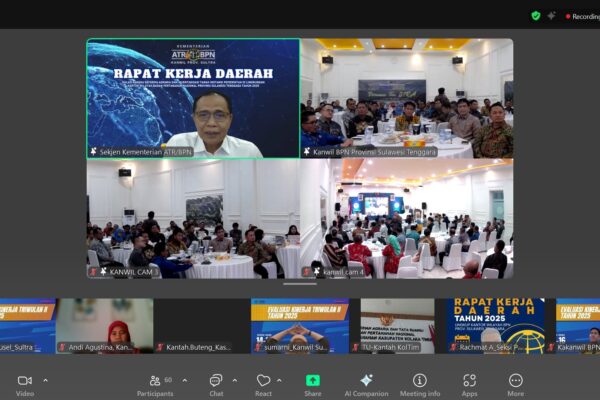The width and height of the screenshot is (600, 400).
Task: Click the green encryption shield icon
Action: point(536,16)
